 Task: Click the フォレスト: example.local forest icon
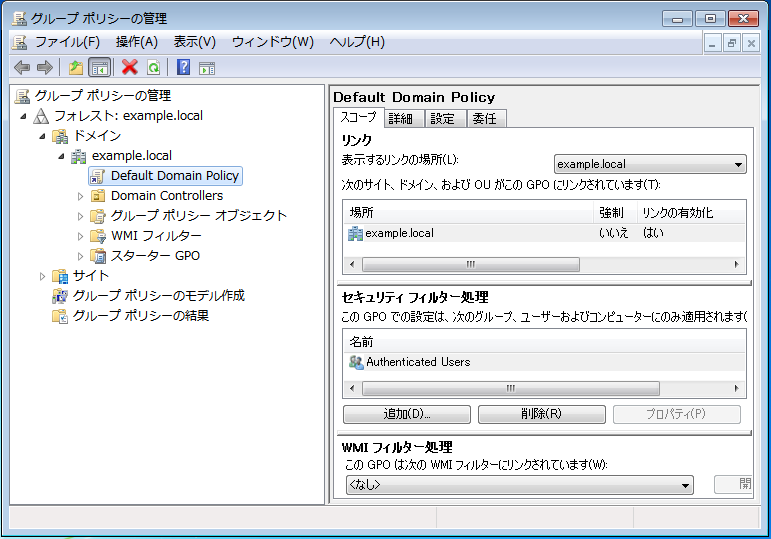[x=41, y=116]
